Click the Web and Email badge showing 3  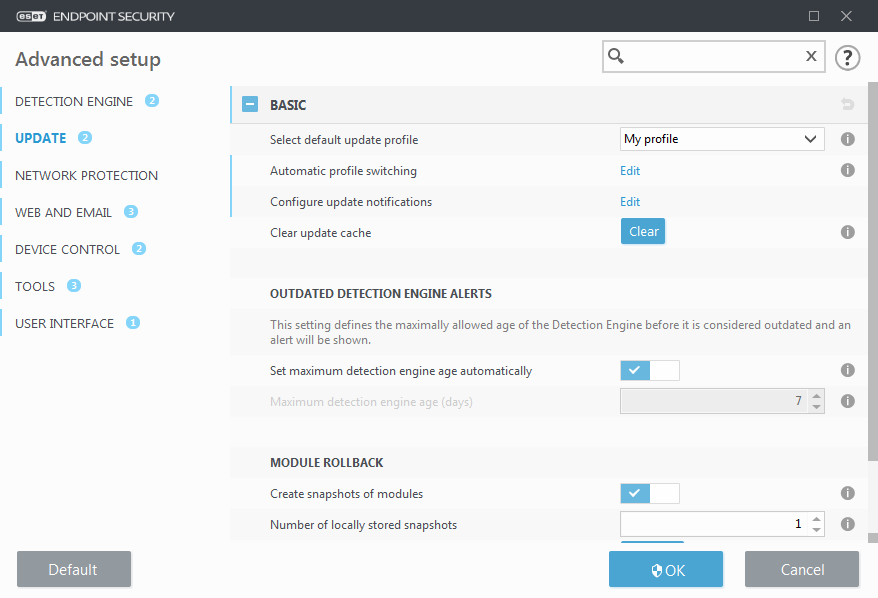(130, 212)
